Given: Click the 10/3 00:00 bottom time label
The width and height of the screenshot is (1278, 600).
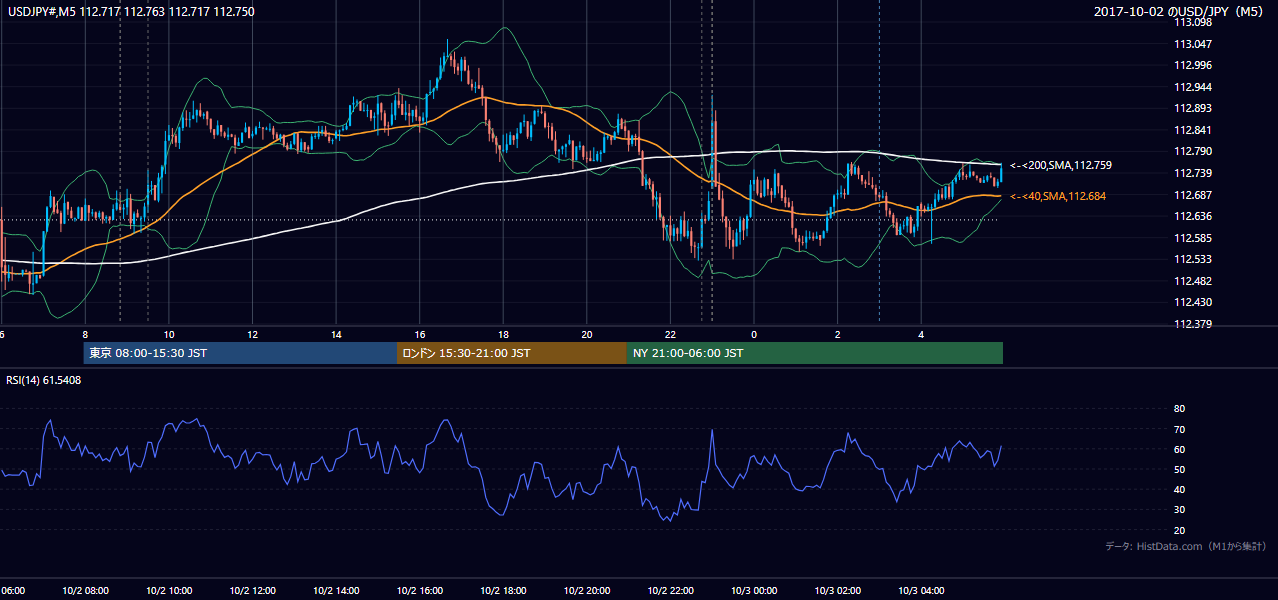Looking at the screenshot, I should 754,591.
